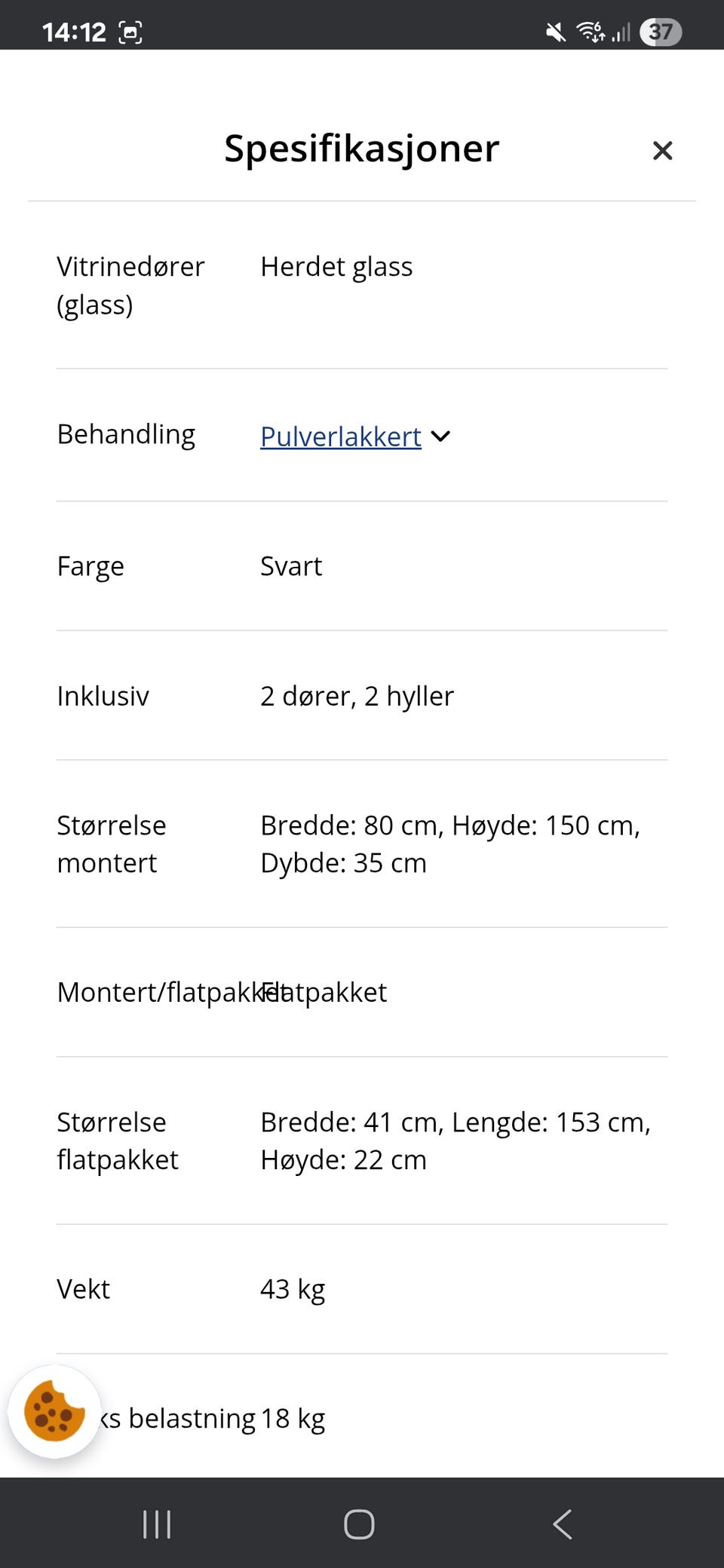Tap the muted sound icon in status bar

pos(554,30)
